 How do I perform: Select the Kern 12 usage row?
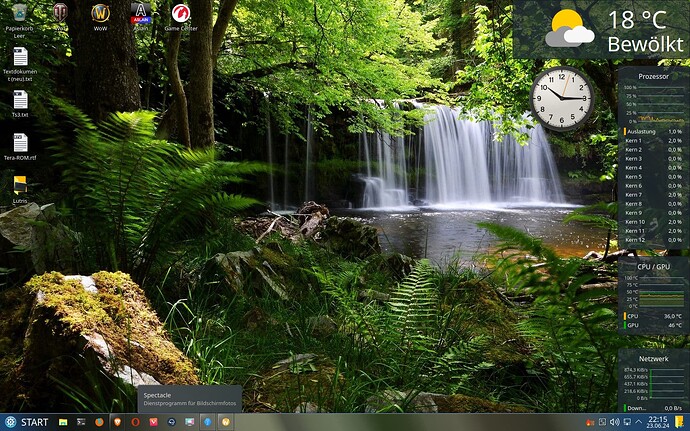653,240
